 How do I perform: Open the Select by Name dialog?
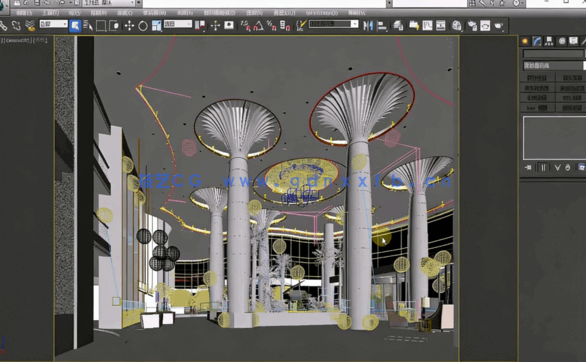click(x=88, y=25)
